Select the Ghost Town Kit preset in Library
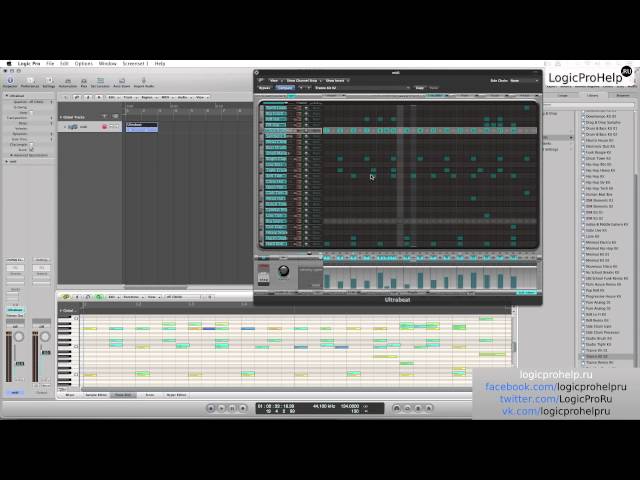The height and width of the screenshot is (480, 640). click(x=598, y=158)
